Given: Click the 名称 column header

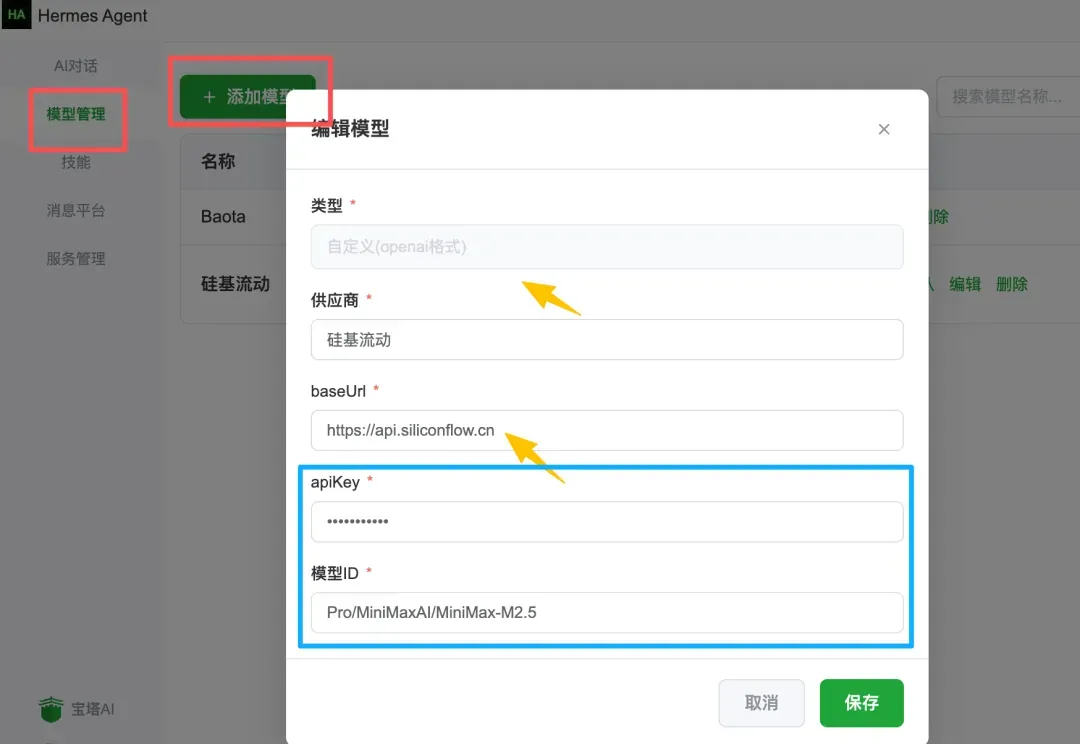Looking at the screenshot, I should coord(218,161).
